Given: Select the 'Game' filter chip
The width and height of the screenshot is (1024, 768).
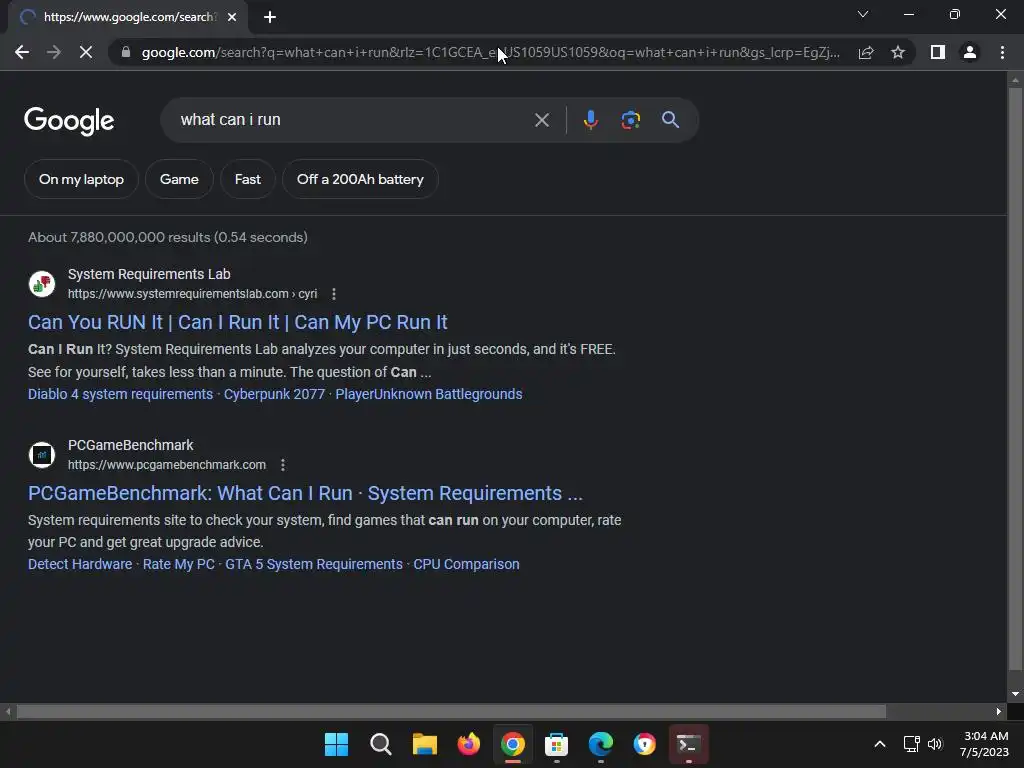Looking at the screenshot, I should (179, 179).
